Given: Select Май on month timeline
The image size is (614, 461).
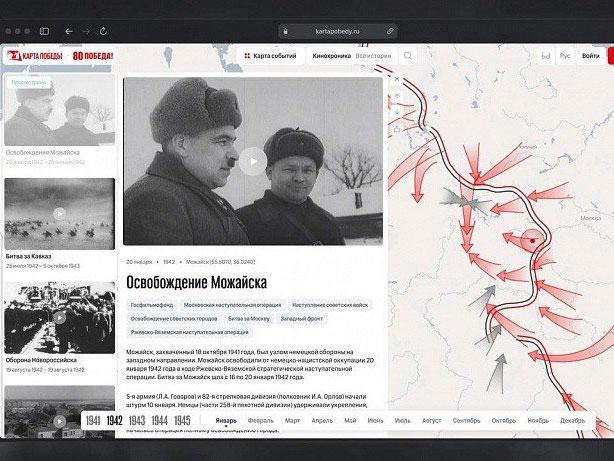Looking at the screenshot, I should [x=350, y=421].
